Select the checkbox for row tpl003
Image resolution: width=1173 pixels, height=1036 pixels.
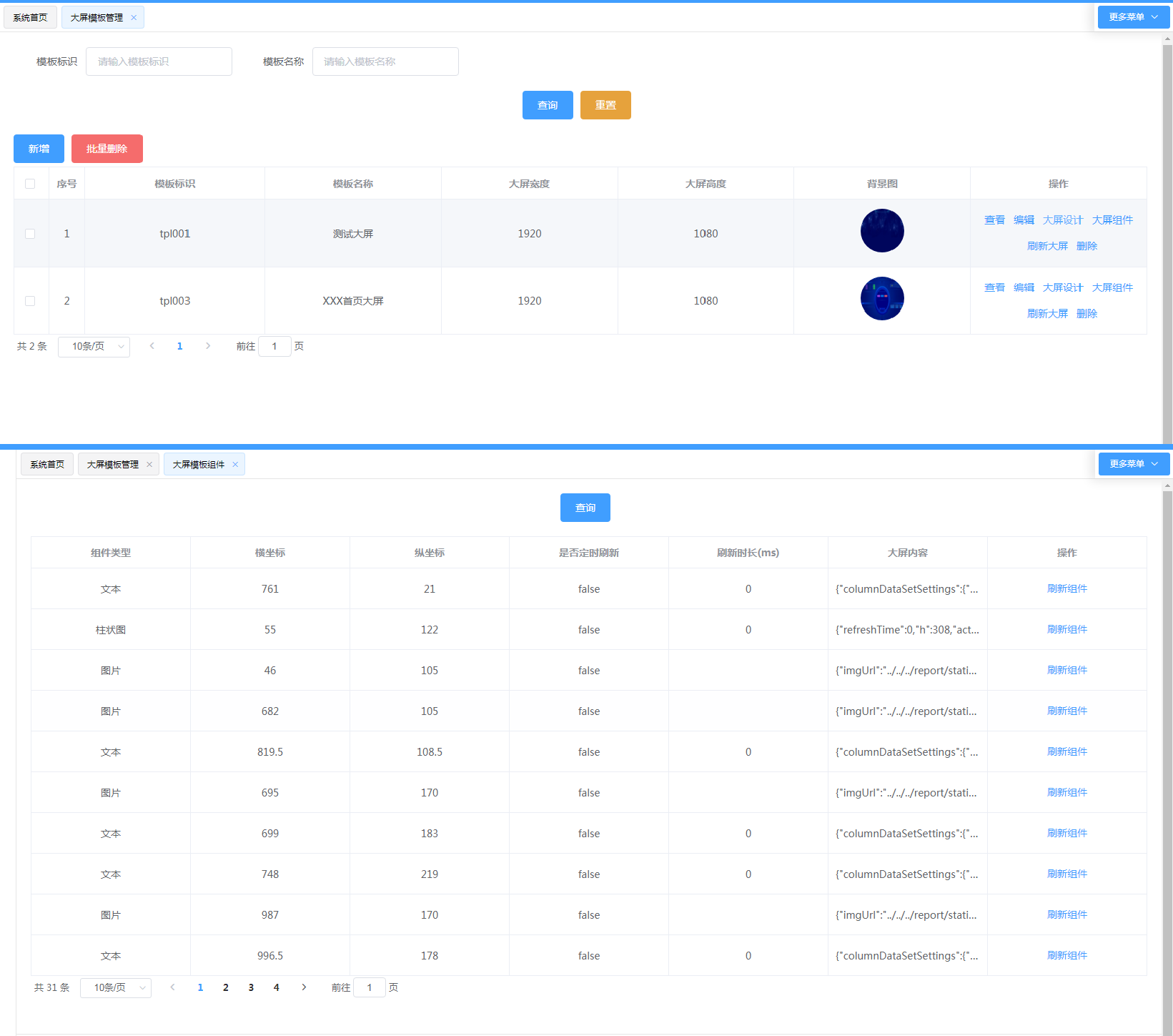coord(30,301)
